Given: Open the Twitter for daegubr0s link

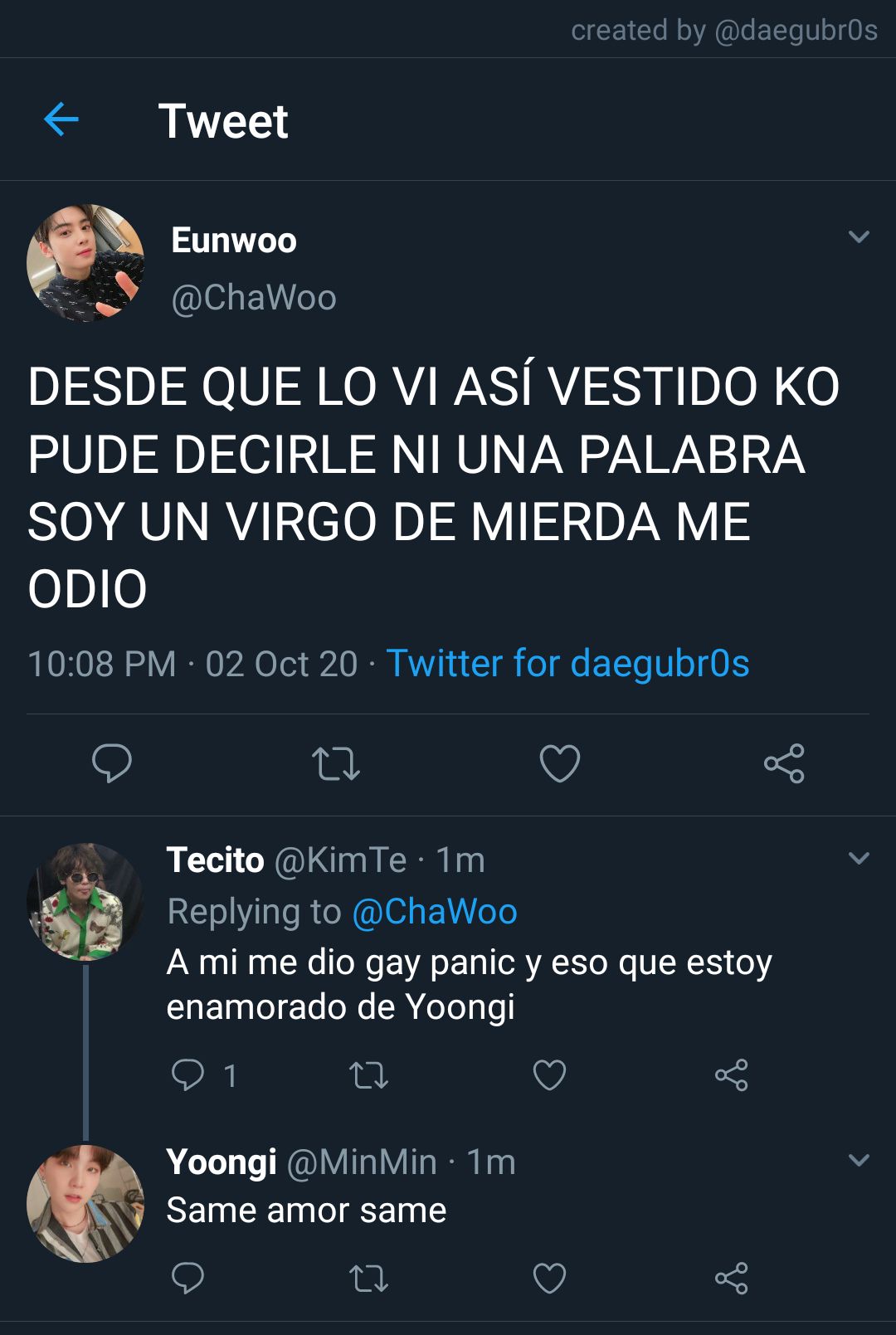Looking at the screenshot, I should [x=568, y=664].
